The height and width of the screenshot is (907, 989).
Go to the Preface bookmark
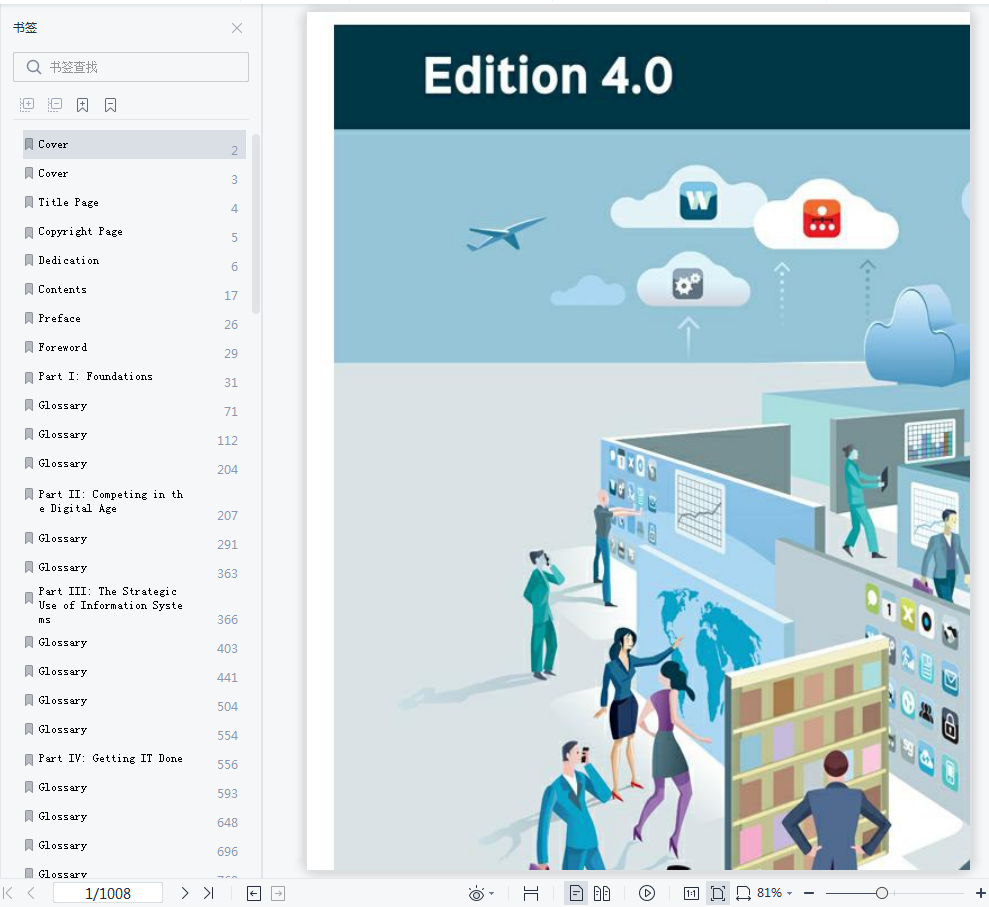click(x=134, y=319)
